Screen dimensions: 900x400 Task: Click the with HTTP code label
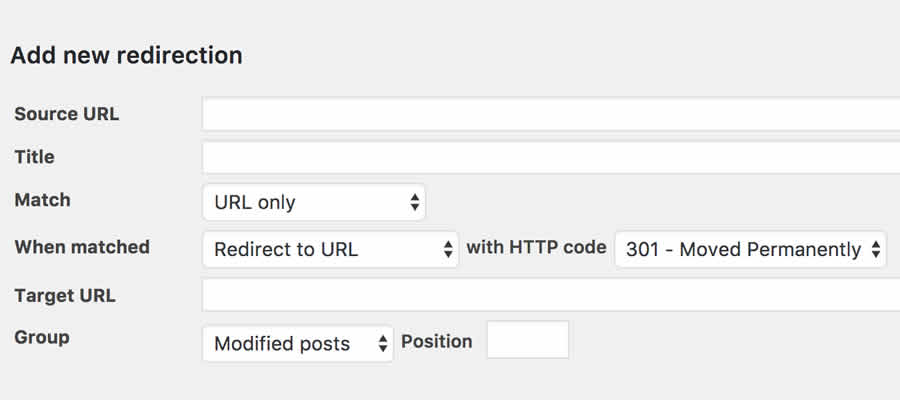tap(536, 247)
